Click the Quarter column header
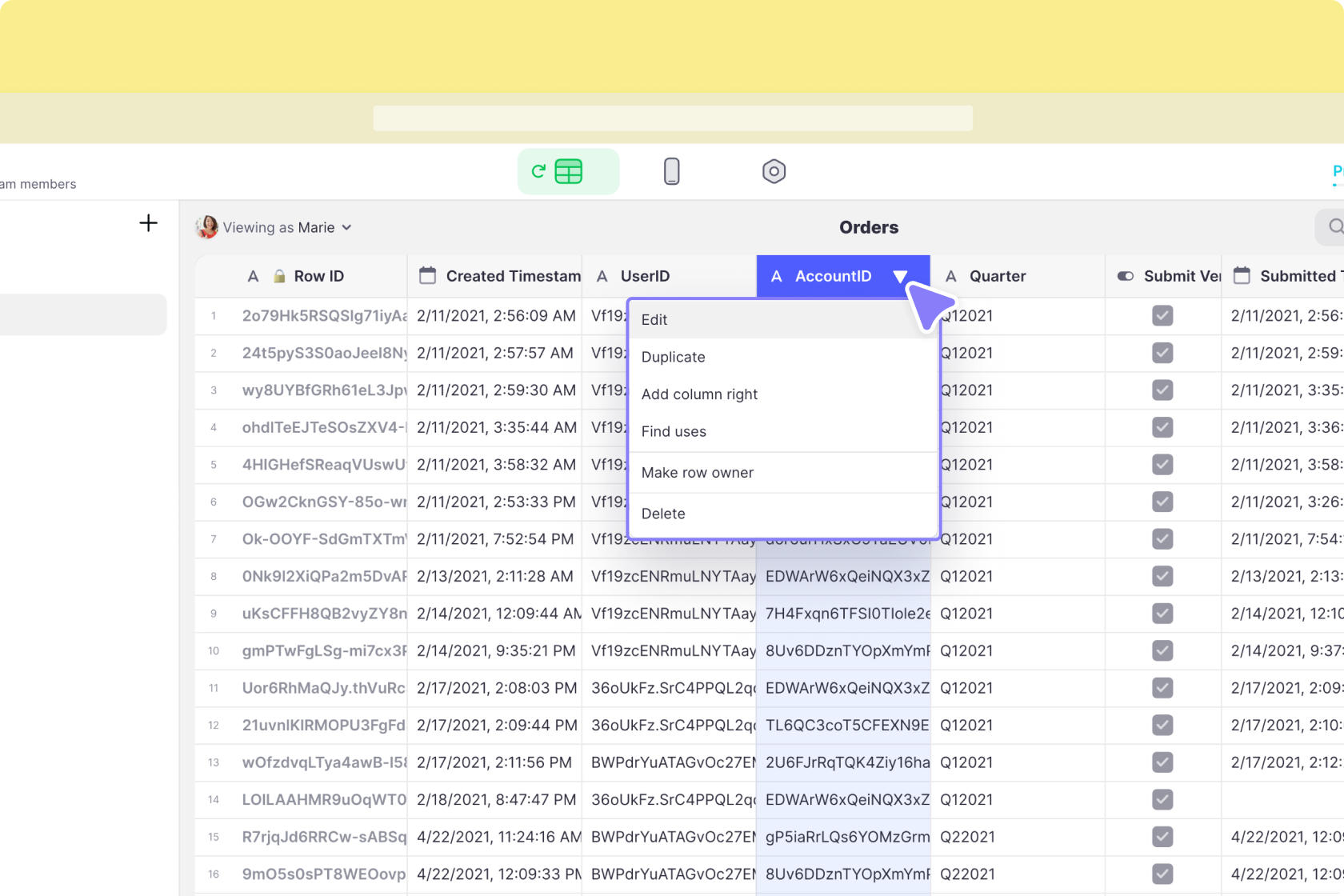 point(998,276)
